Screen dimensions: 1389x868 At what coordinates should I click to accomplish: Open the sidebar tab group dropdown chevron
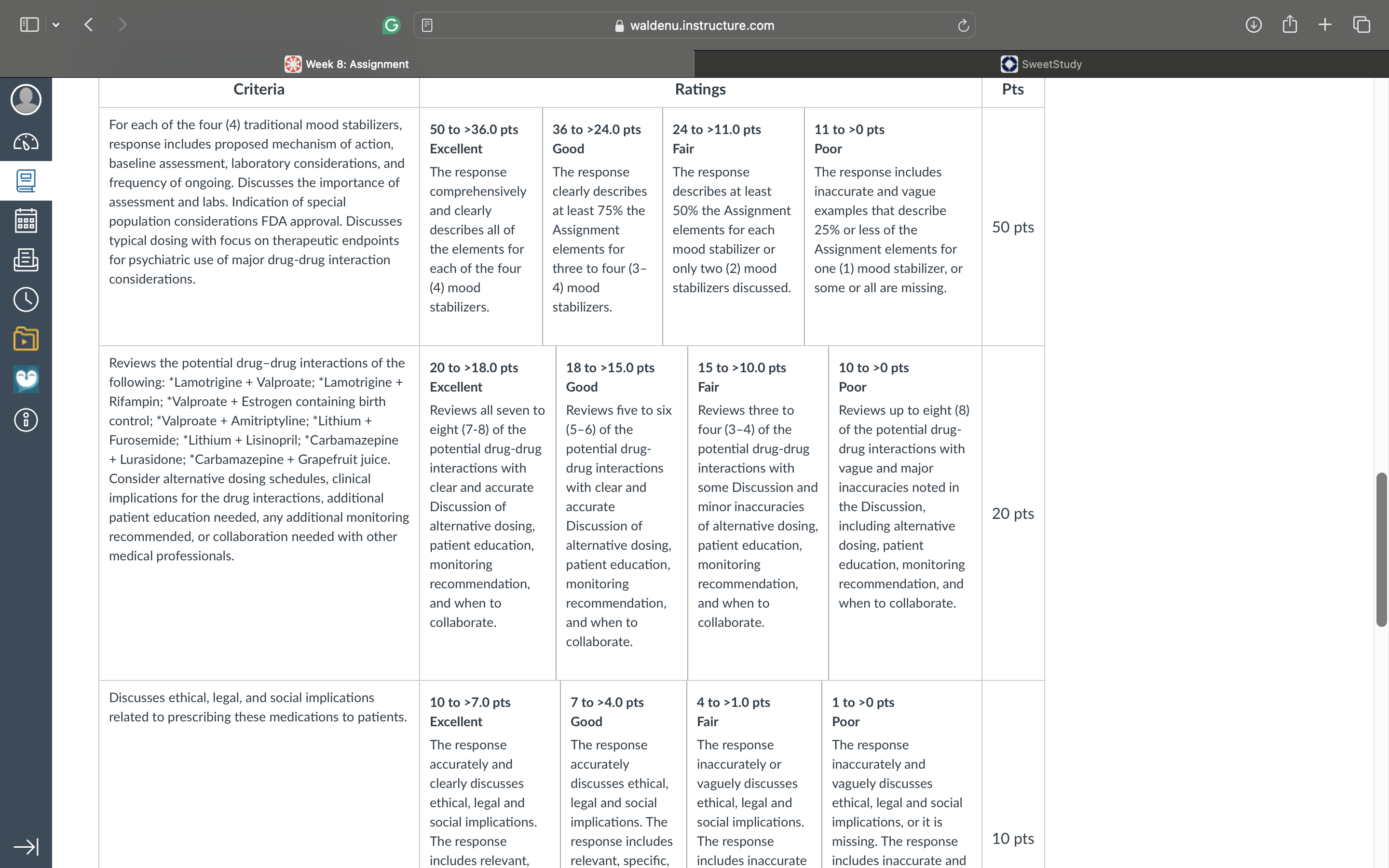pos(55,25)
